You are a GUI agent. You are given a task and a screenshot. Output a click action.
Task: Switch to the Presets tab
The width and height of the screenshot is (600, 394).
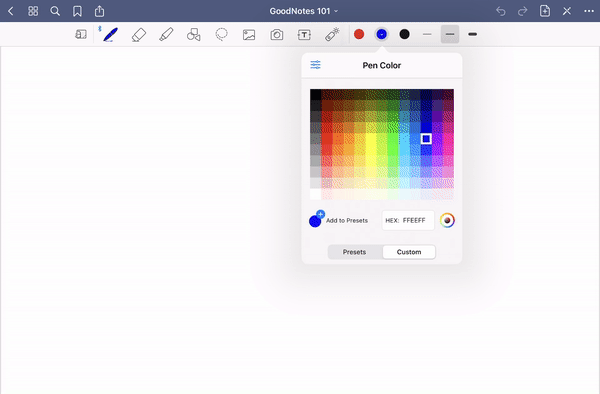point(355,252)
